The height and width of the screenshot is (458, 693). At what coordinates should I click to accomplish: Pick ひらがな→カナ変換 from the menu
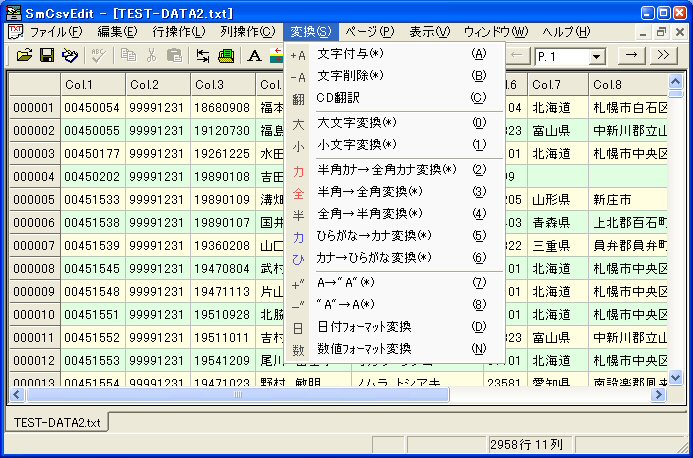tap(374, 235)
